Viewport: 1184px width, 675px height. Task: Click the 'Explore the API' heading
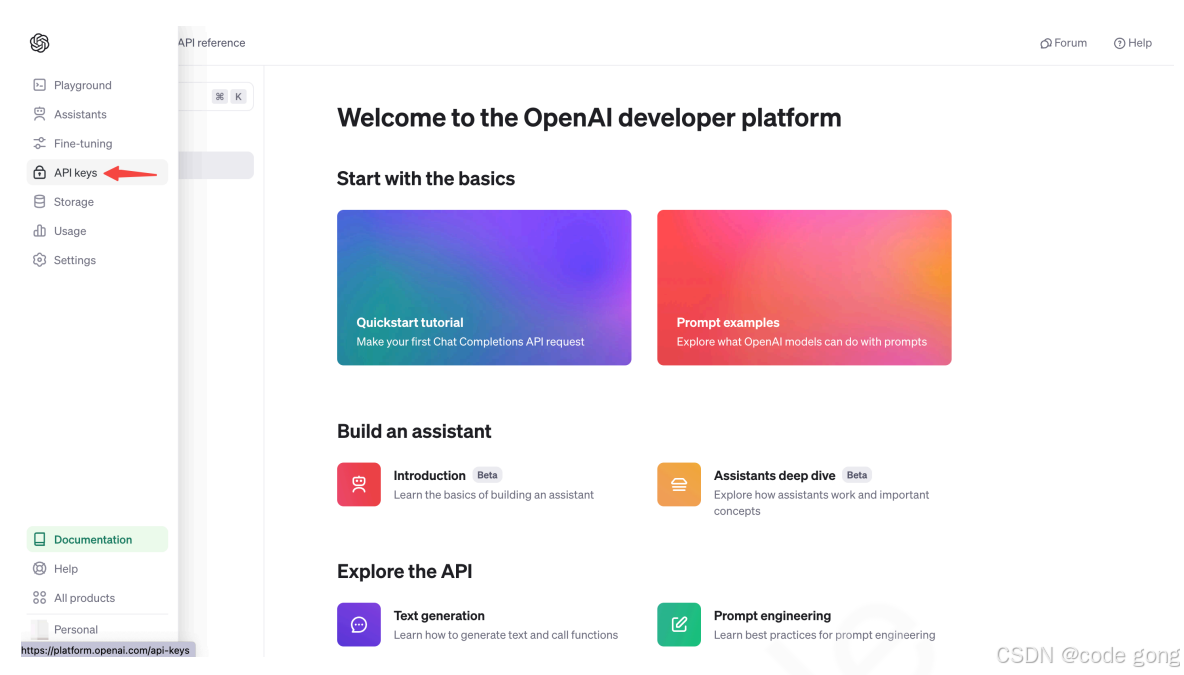[404, 572]
